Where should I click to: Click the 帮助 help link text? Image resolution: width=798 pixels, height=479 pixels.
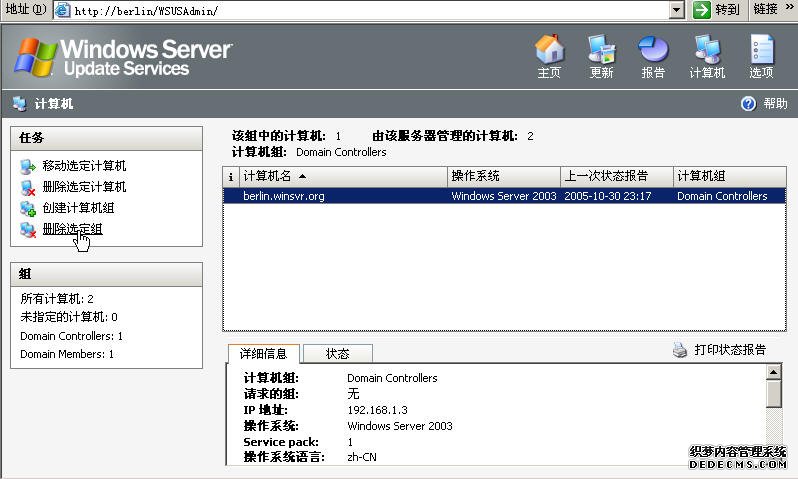click(x=775, y=104)
